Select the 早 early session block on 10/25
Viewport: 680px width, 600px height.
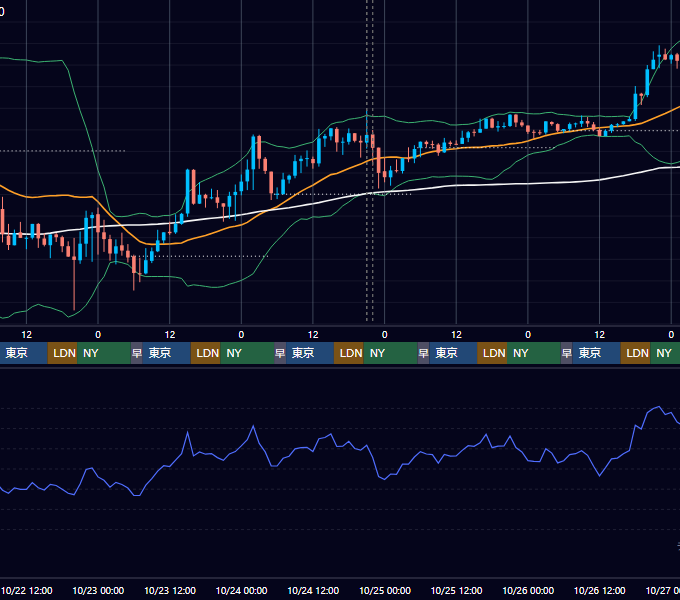[x=423, y=353]
